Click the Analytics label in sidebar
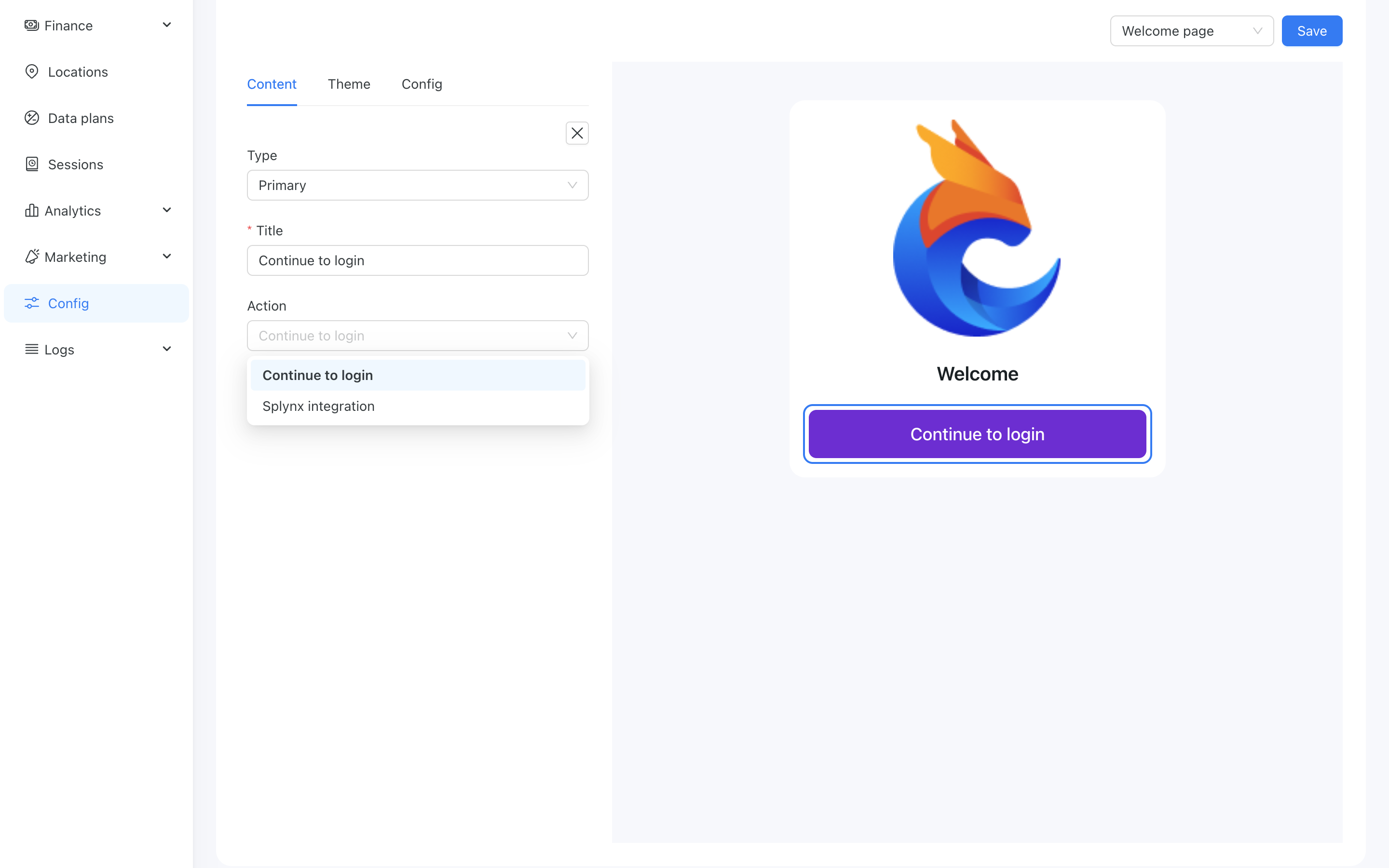Screen dimensions: 1389x868 click(72, 211)
